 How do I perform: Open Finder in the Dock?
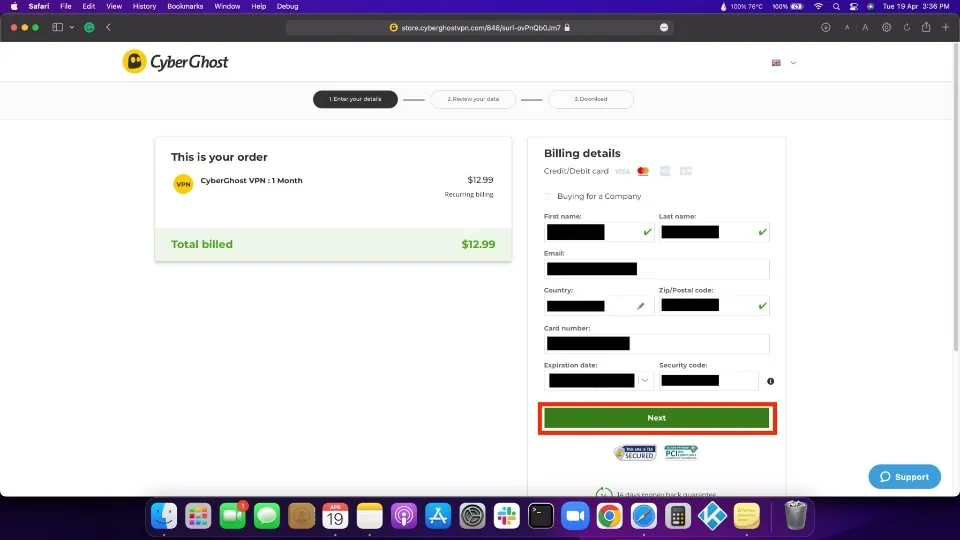164,516
